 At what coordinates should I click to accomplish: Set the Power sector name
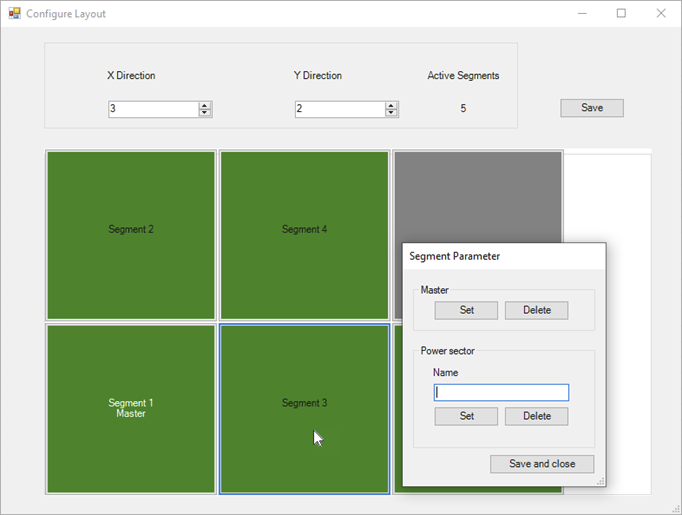point(466,416)
